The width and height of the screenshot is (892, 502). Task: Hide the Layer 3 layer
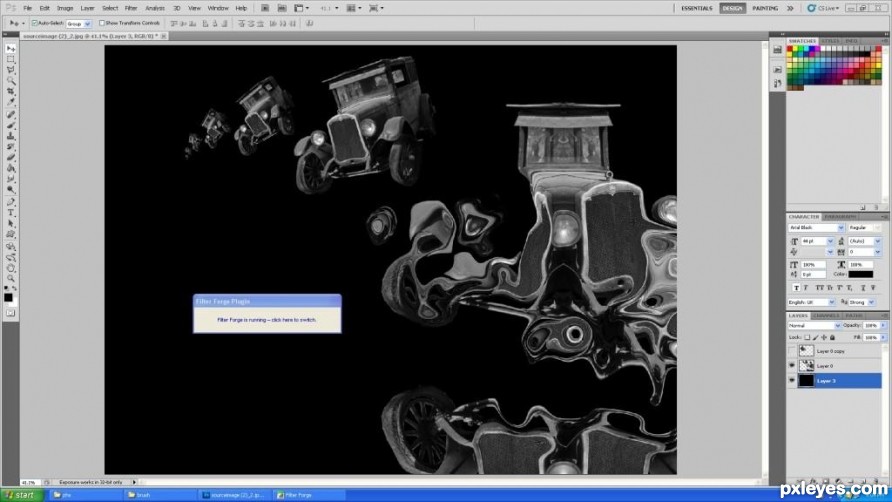pos(792,380)
